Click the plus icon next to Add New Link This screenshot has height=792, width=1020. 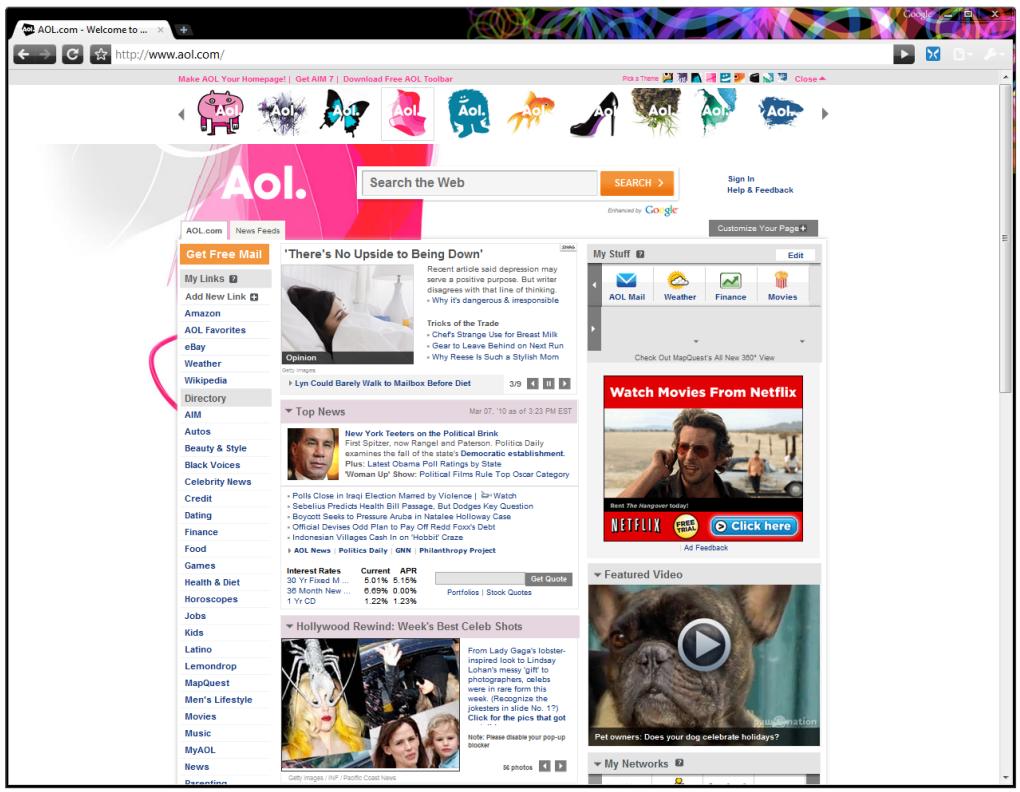tap(254, 297)
